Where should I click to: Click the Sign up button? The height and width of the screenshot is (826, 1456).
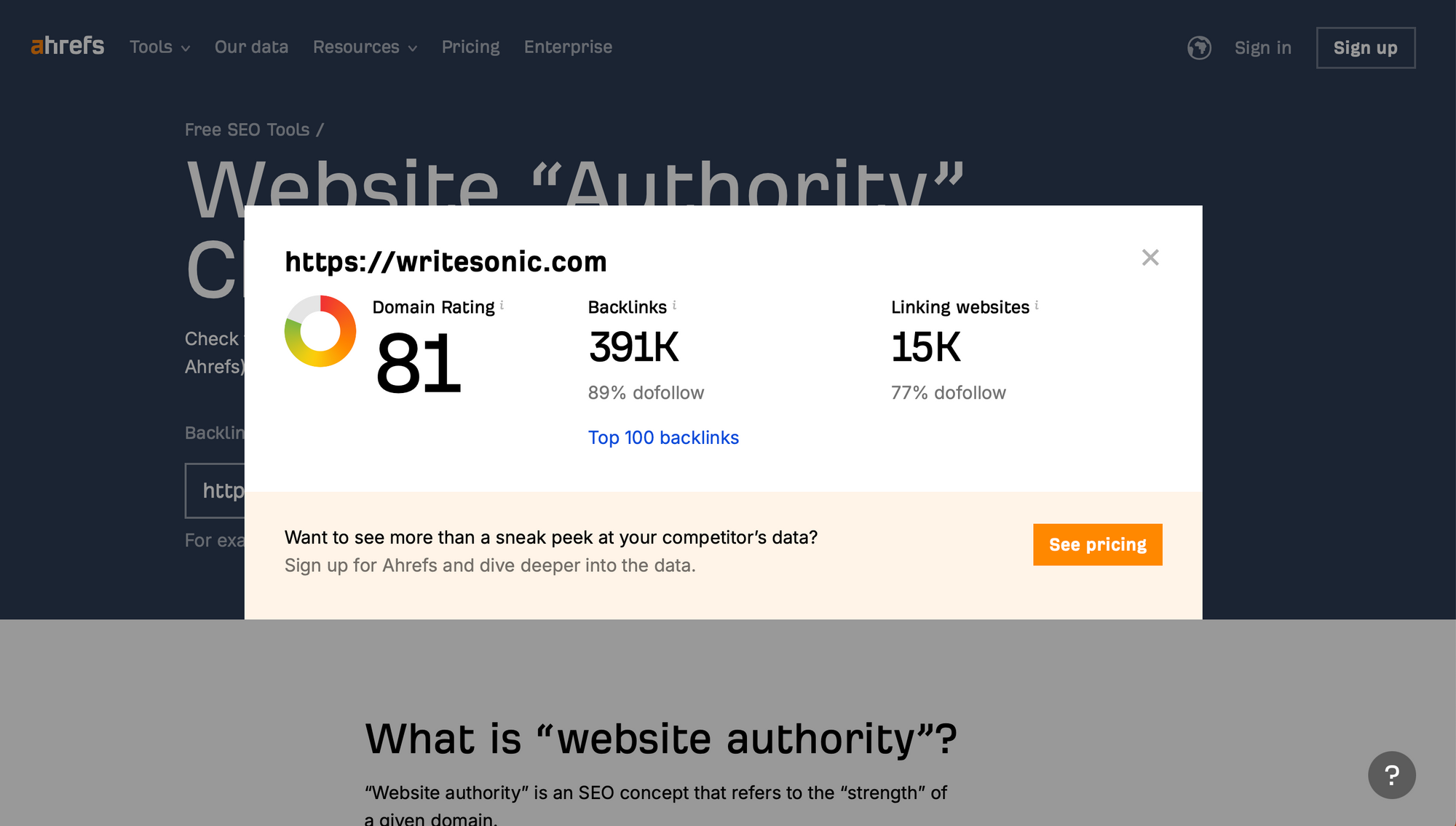coord(1365,47)
